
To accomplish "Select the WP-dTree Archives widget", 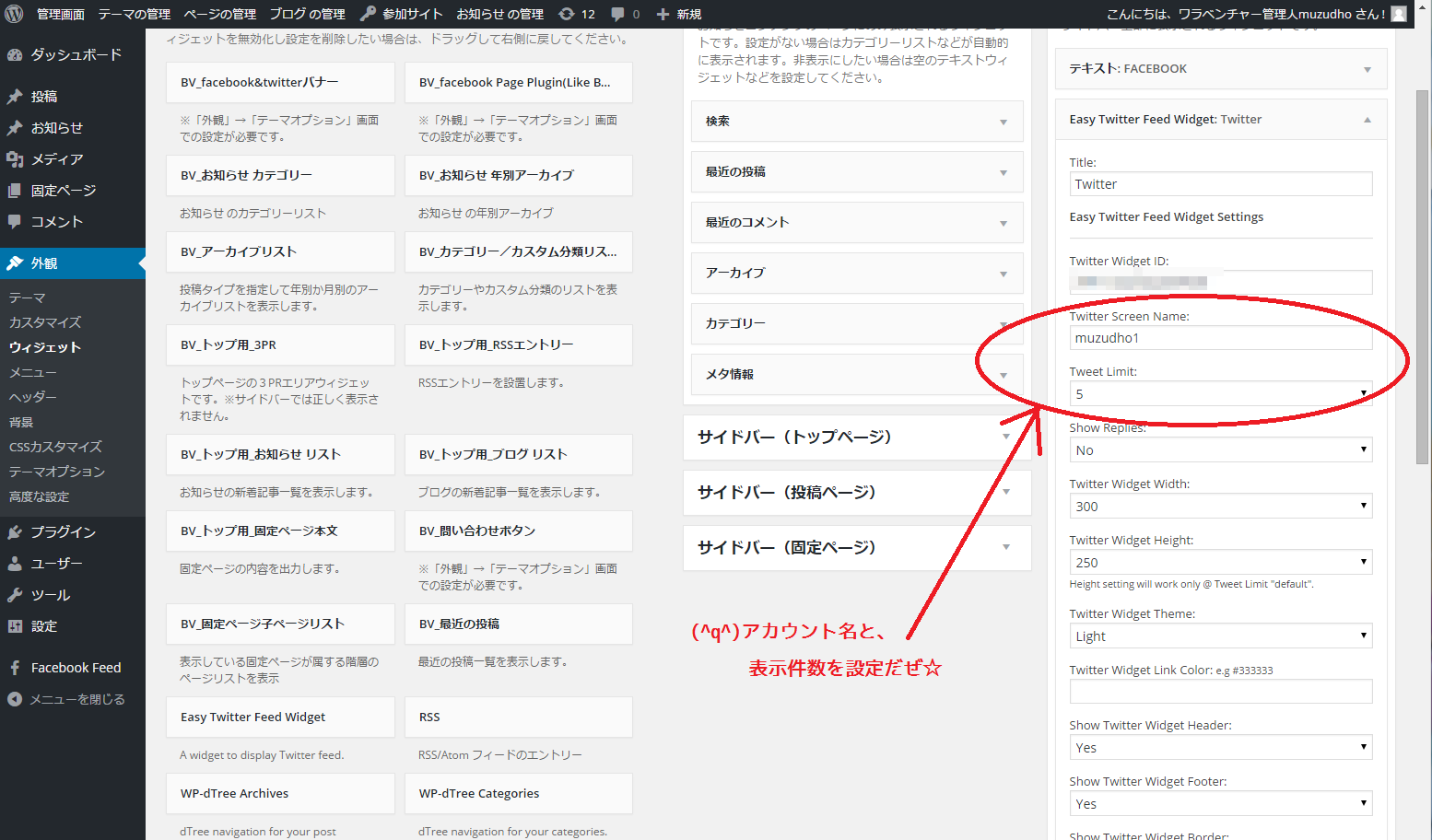I will coord(280,794).
